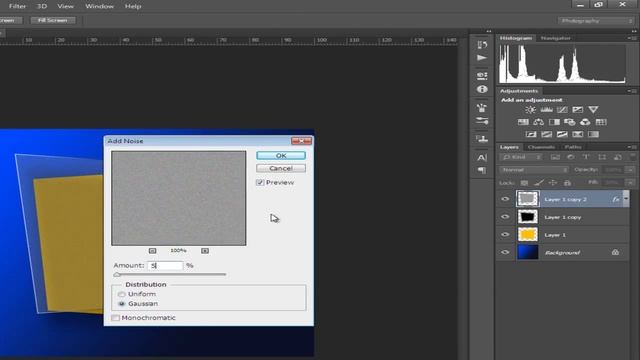Select Gaussian distribution radio button

pos(122,304)
